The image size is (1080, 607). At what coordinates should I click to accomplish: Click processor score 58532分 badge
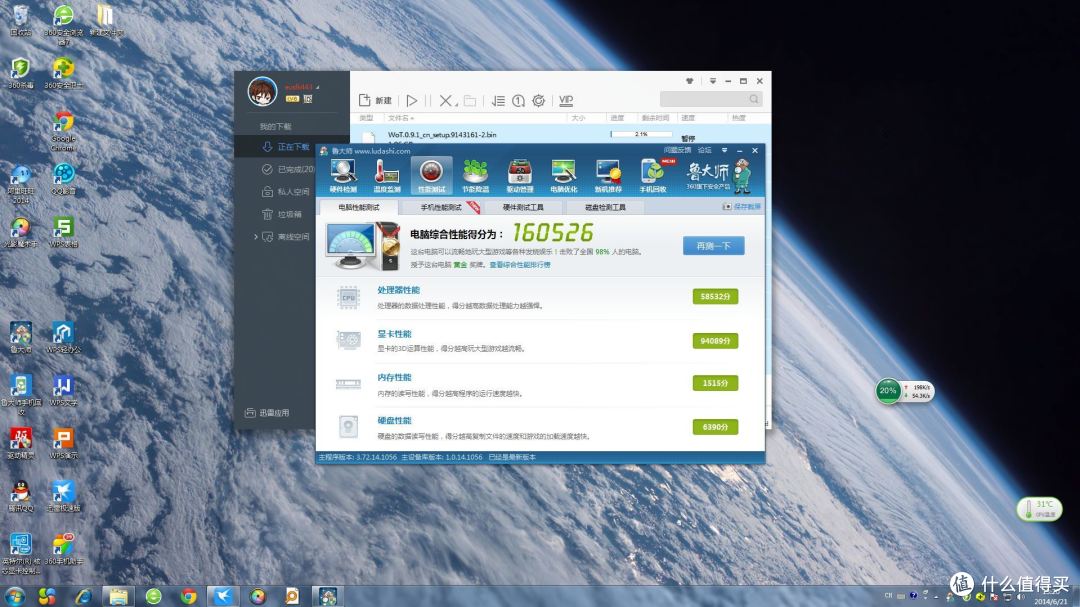(x=715, y=296)
